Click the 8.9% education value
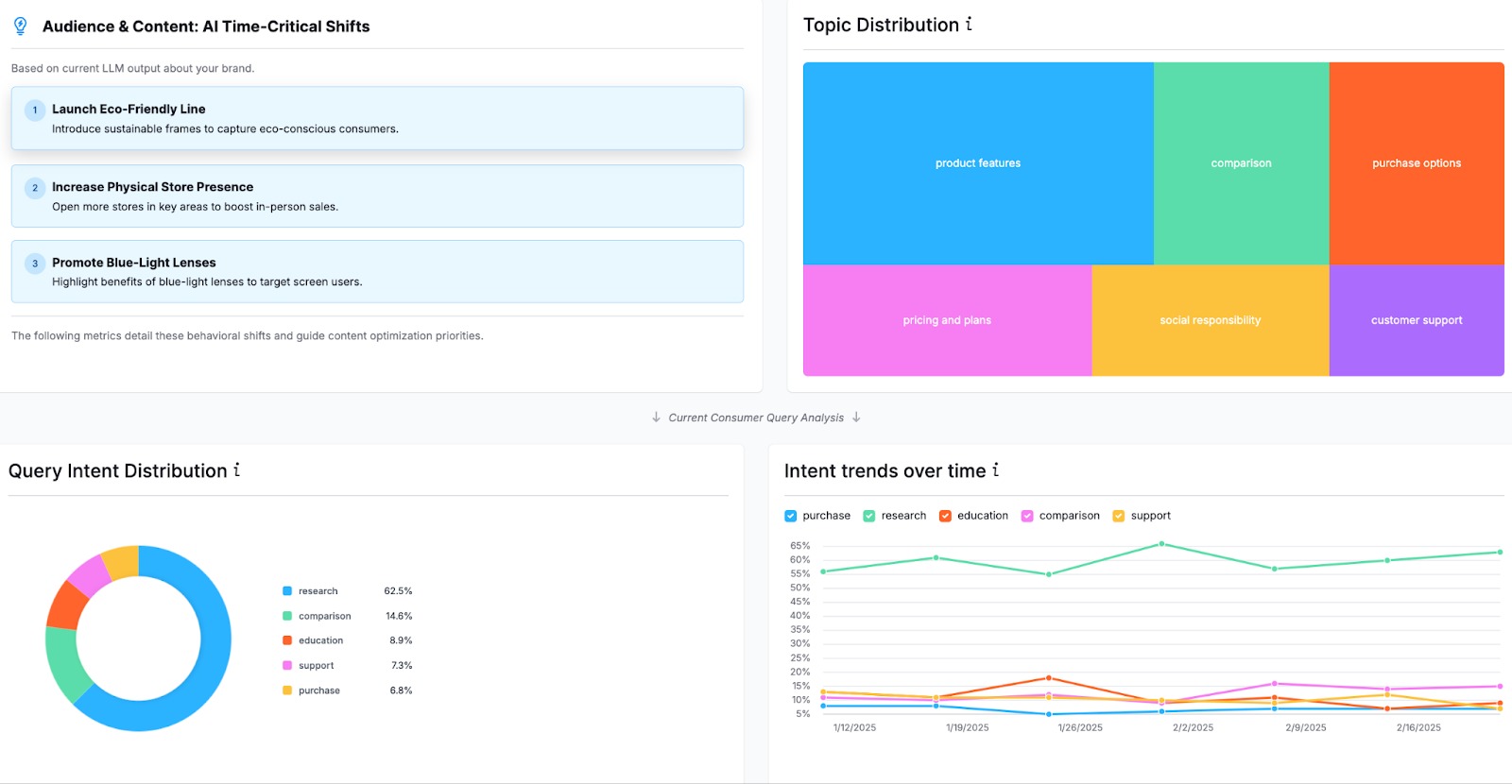The width and height of the screenshot is (1512, 784). click(x=401, y=640)
